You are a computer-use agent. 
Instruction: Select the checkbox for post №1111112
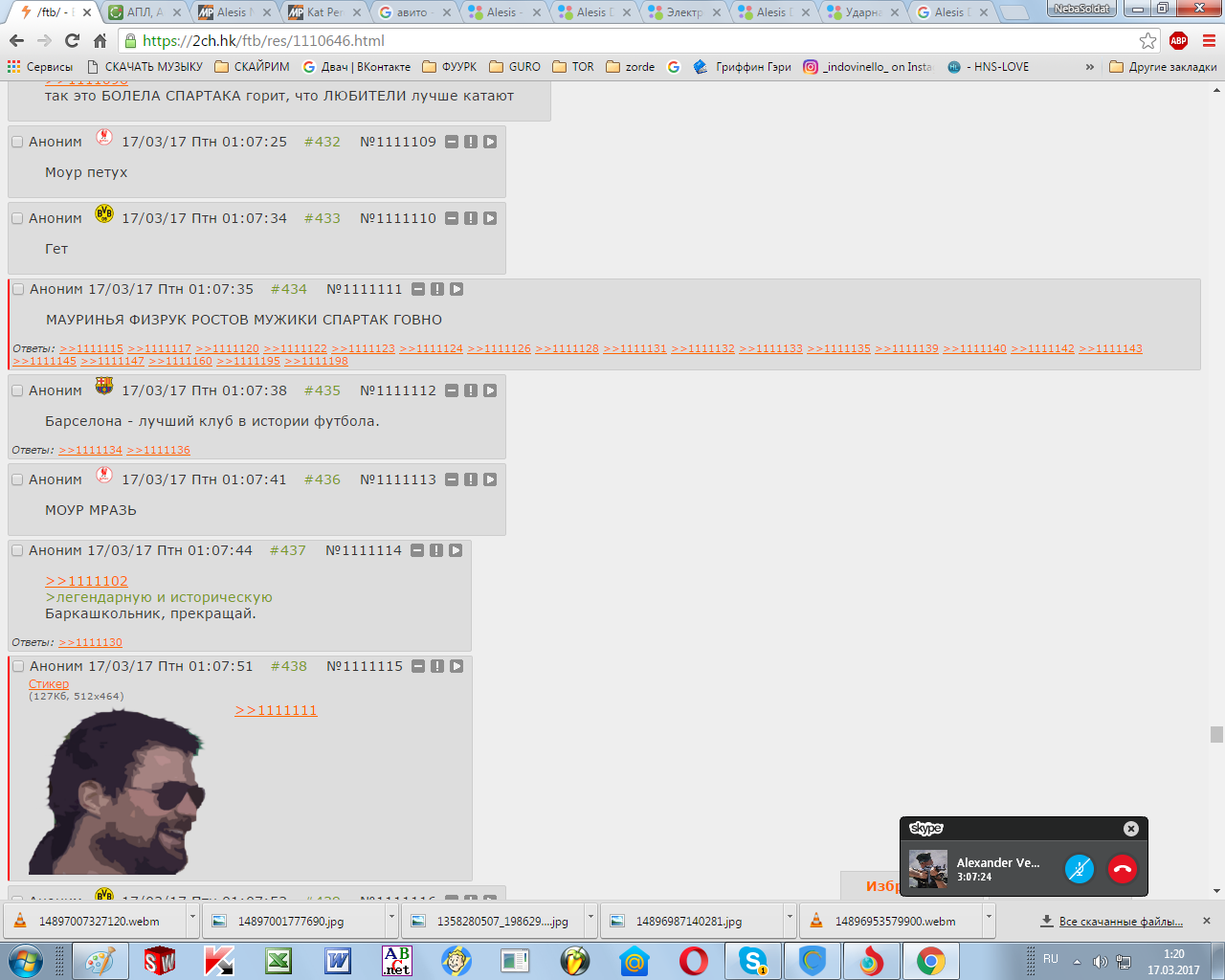[x=17, y=390]
